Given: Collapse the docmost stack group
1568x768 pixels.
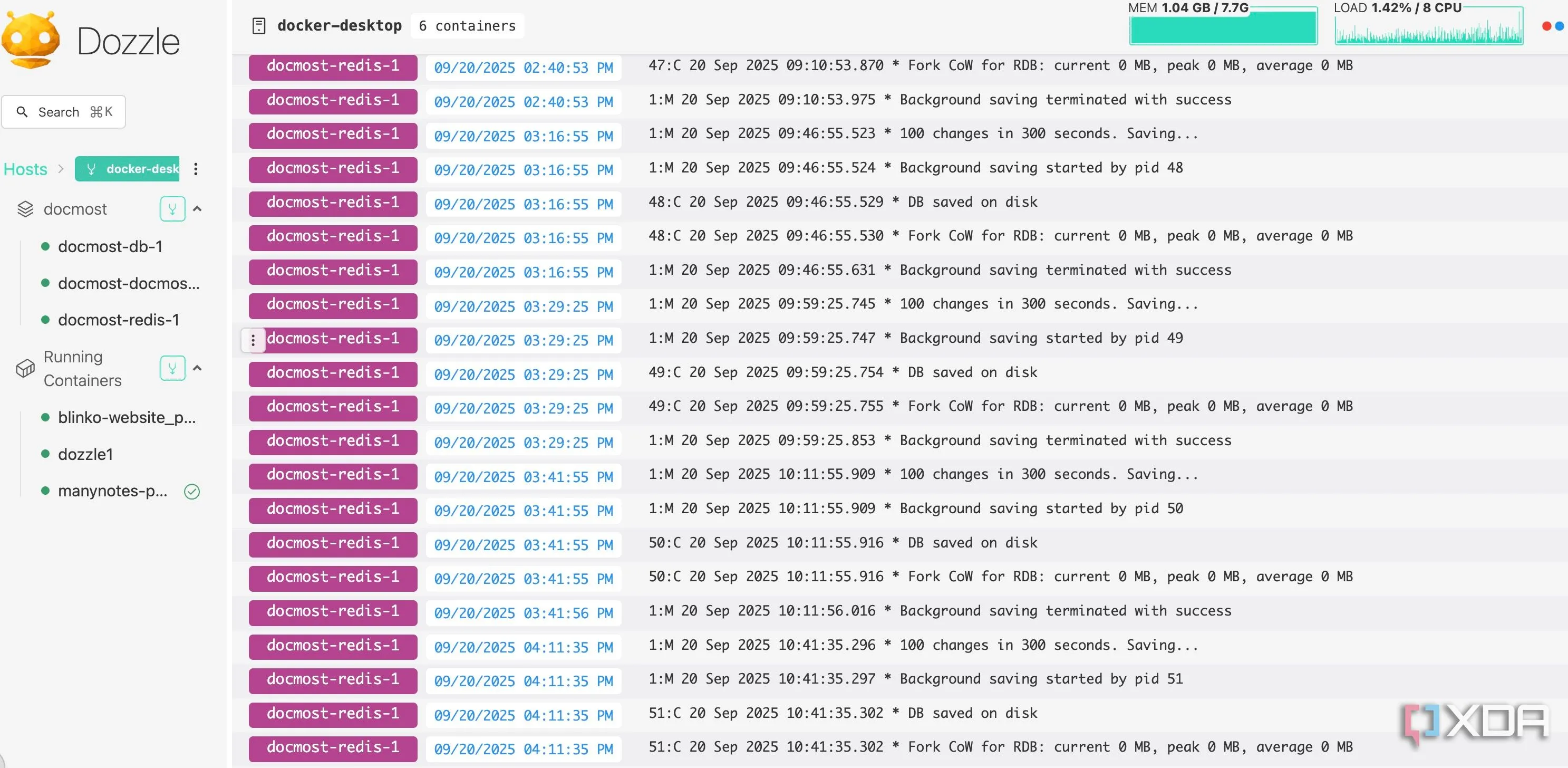Looking at the screenshot, I should (x=197, y=209).
